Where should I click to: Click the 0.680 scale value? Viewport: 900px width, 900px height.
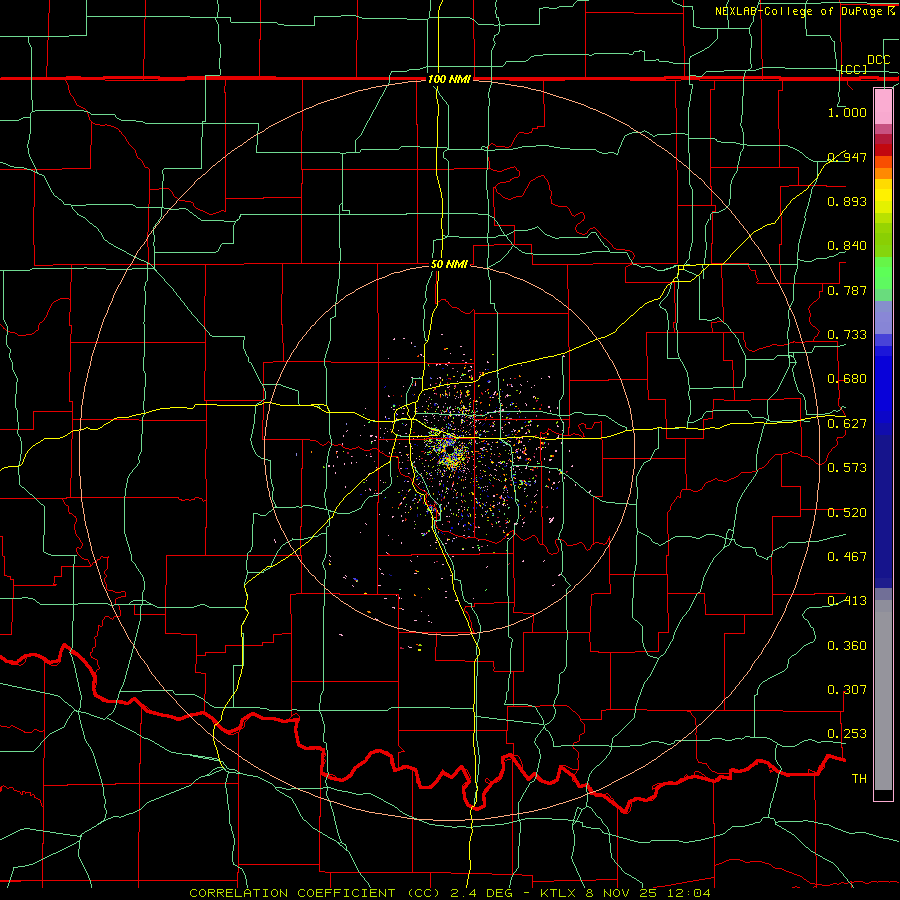click(847, 379)
